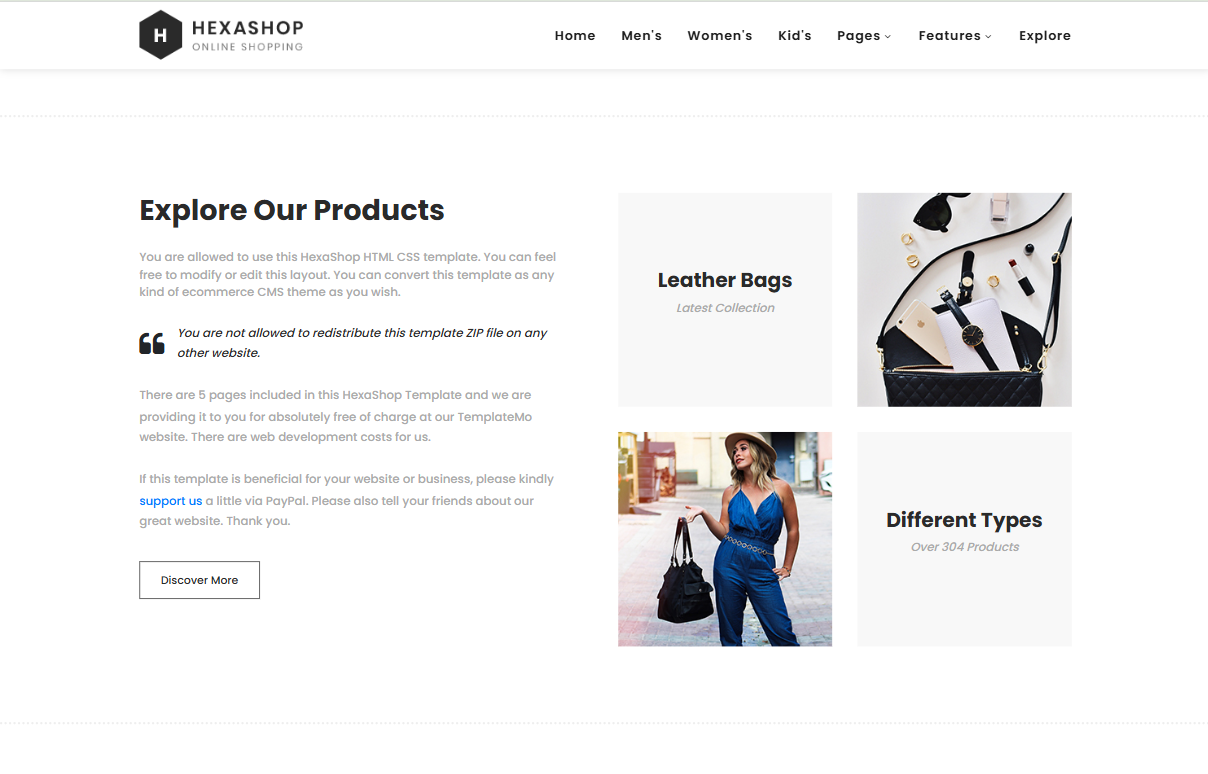1208x774 pixels.
Task: Click the Explore Our Products heading
Action: point(292,210)
